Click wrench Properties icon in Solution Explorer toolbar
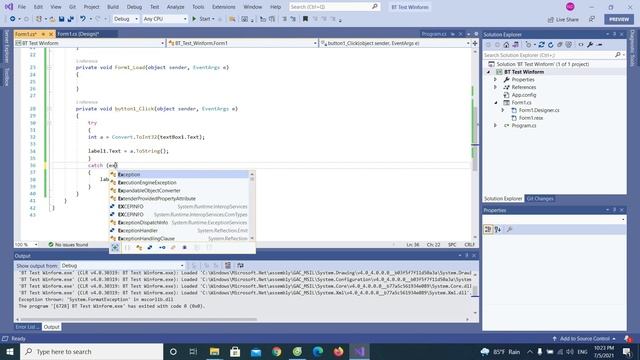The height and width of the screenshot is (360, 640). pyautogui.click(x=590, y=45)
